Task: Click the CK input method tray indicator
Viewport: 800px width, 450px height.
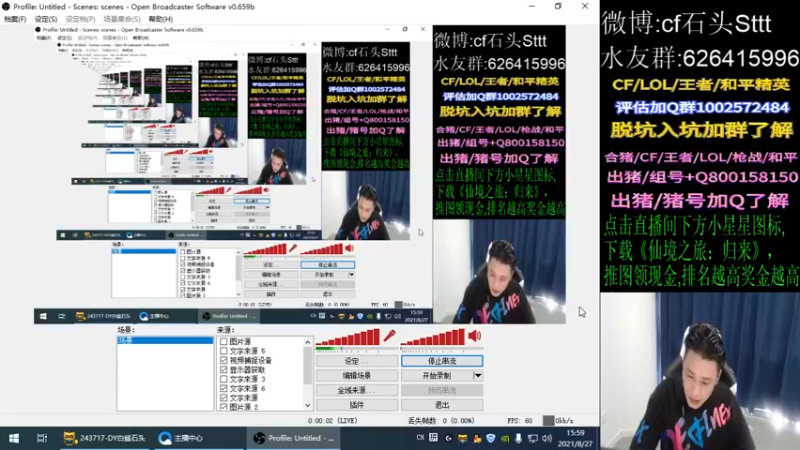Action: [420, 438]
